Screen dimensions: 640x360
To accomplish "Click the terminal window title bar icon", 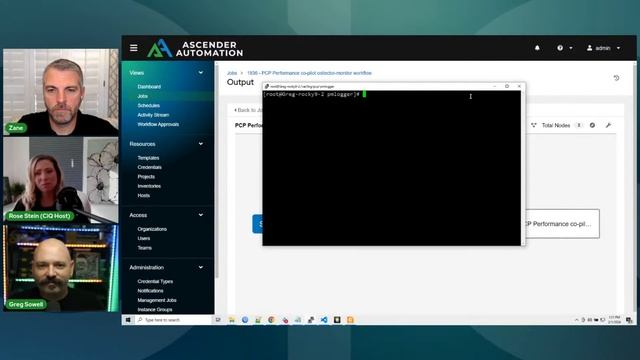I will 267,87.
